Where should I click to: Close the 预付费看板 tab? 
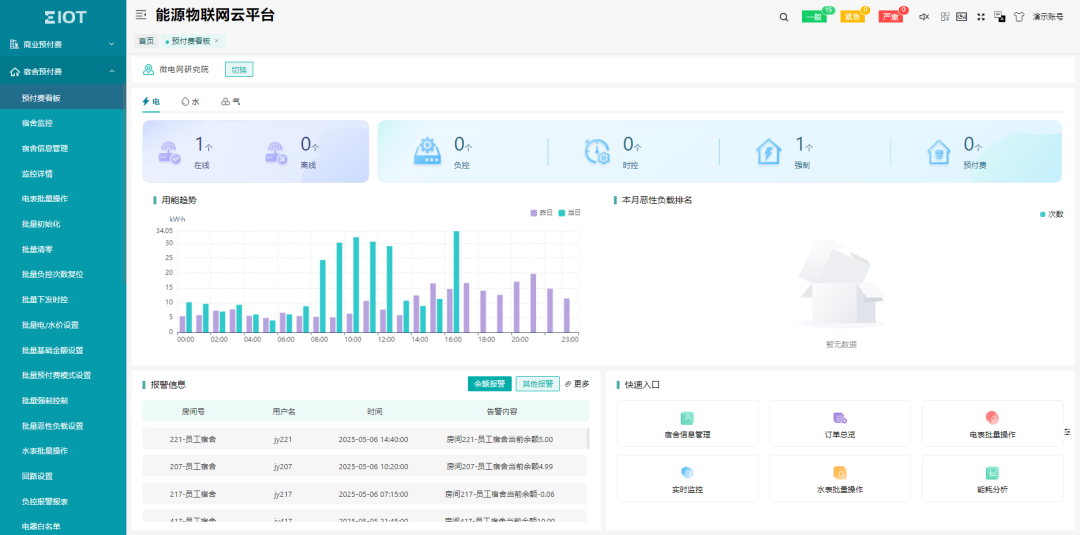216,41
